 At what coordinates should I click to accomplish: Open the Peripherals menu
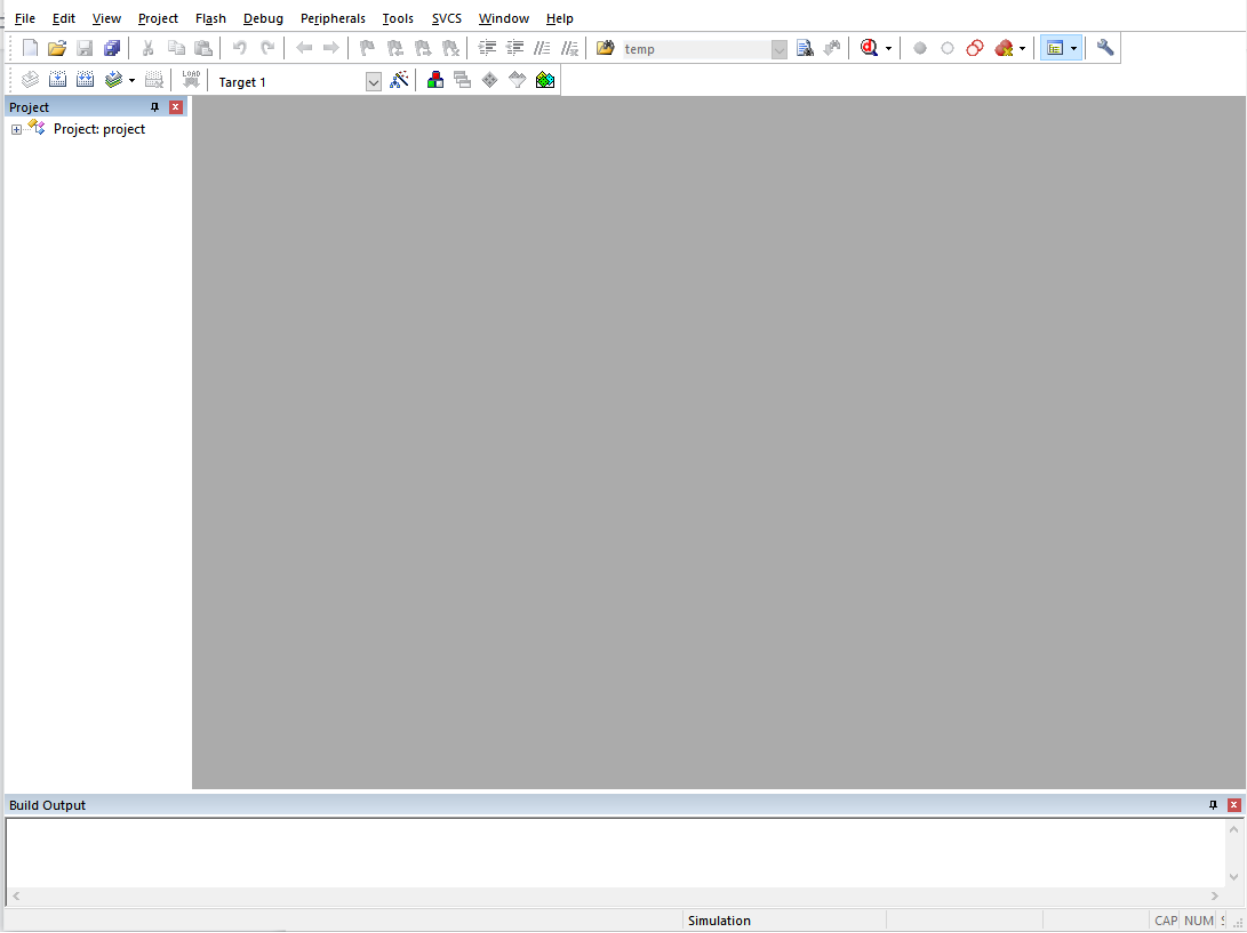[333, 18]
